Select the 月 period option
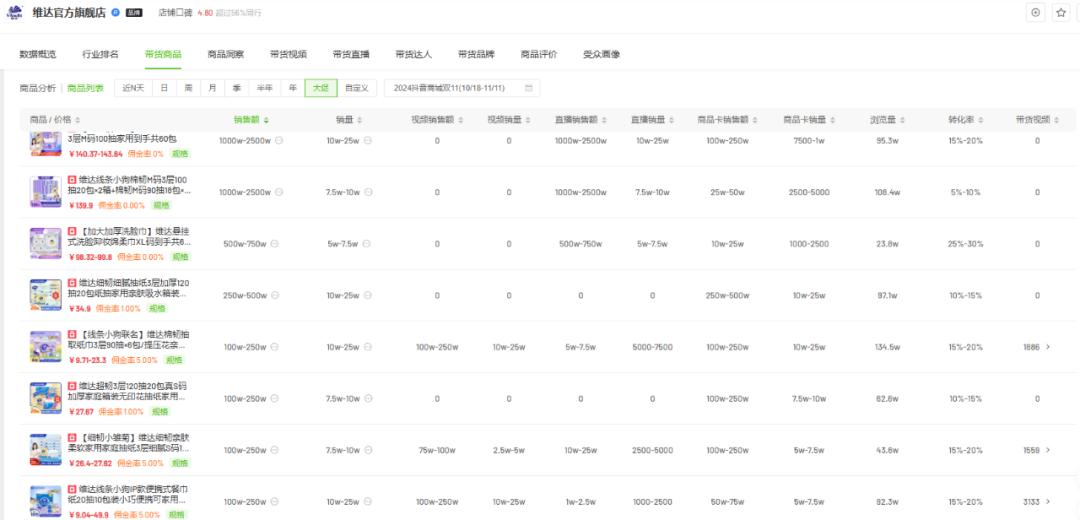The height and width of the screenshot is (520, 1080). coord(212,88)
